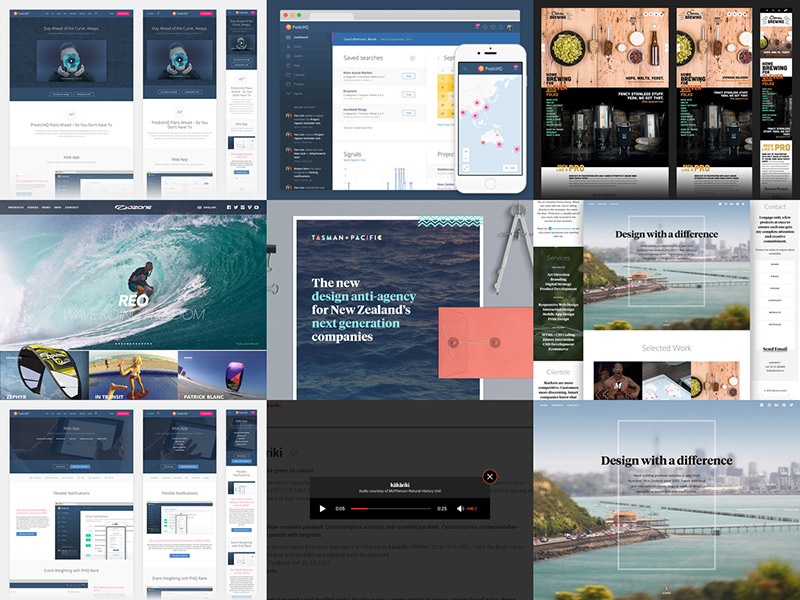Zoom out on the phone map
This screenshot has height=600, width=800.
[x=466, y=159]
